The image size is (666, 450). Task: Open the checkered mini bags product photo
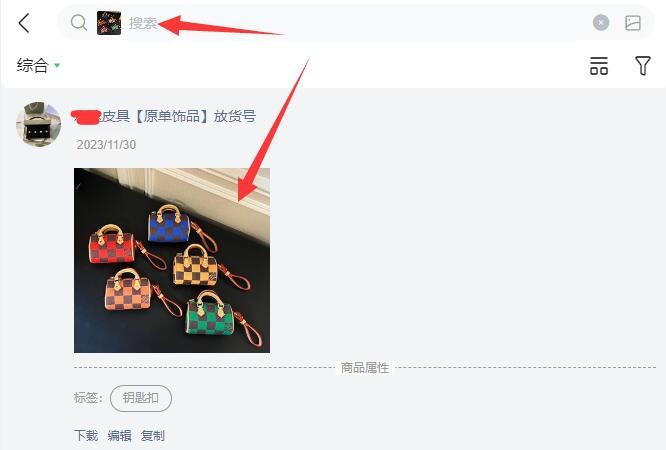tap(172, 260)
